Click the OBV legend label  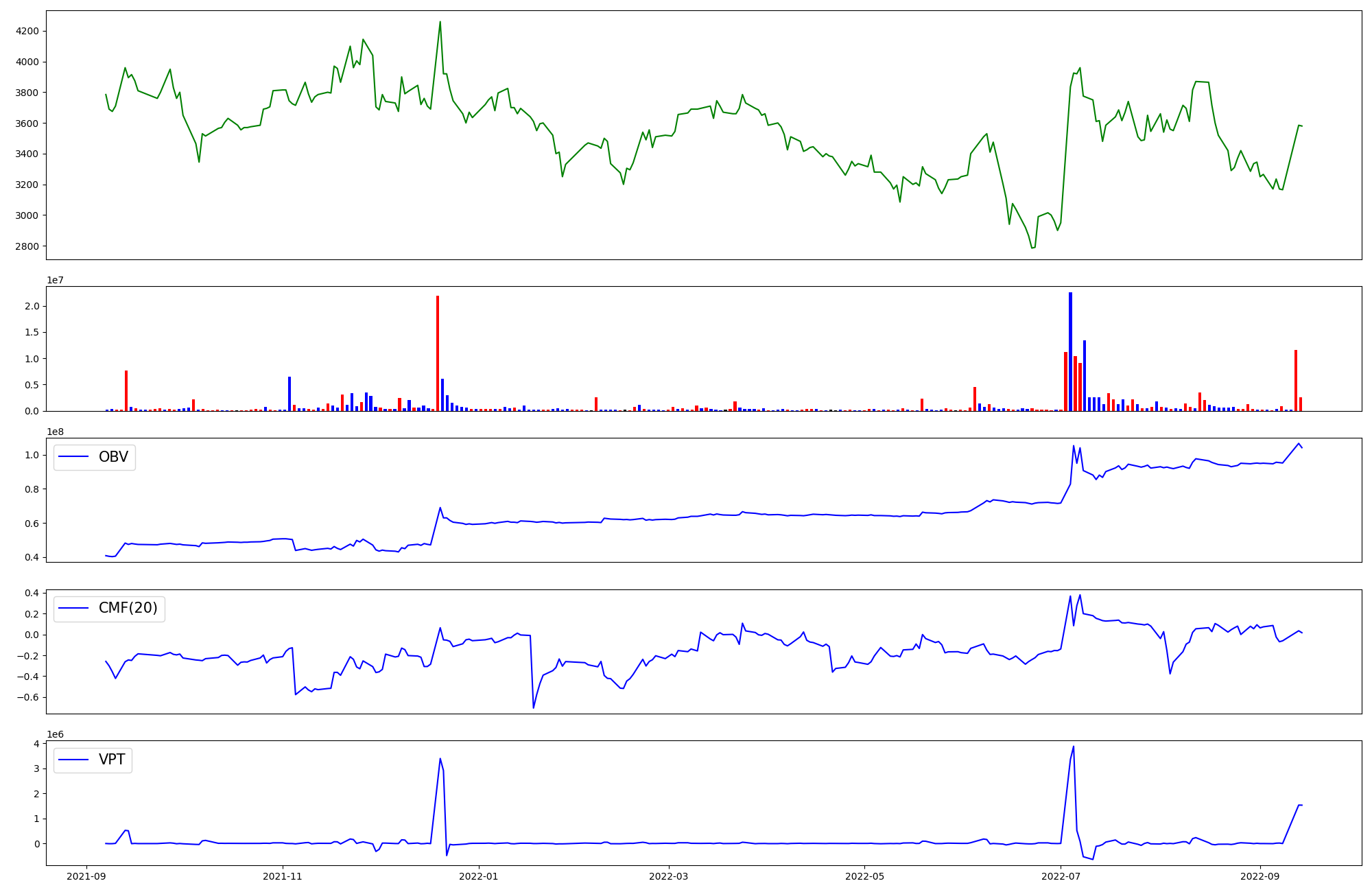(x=113, y=457)
